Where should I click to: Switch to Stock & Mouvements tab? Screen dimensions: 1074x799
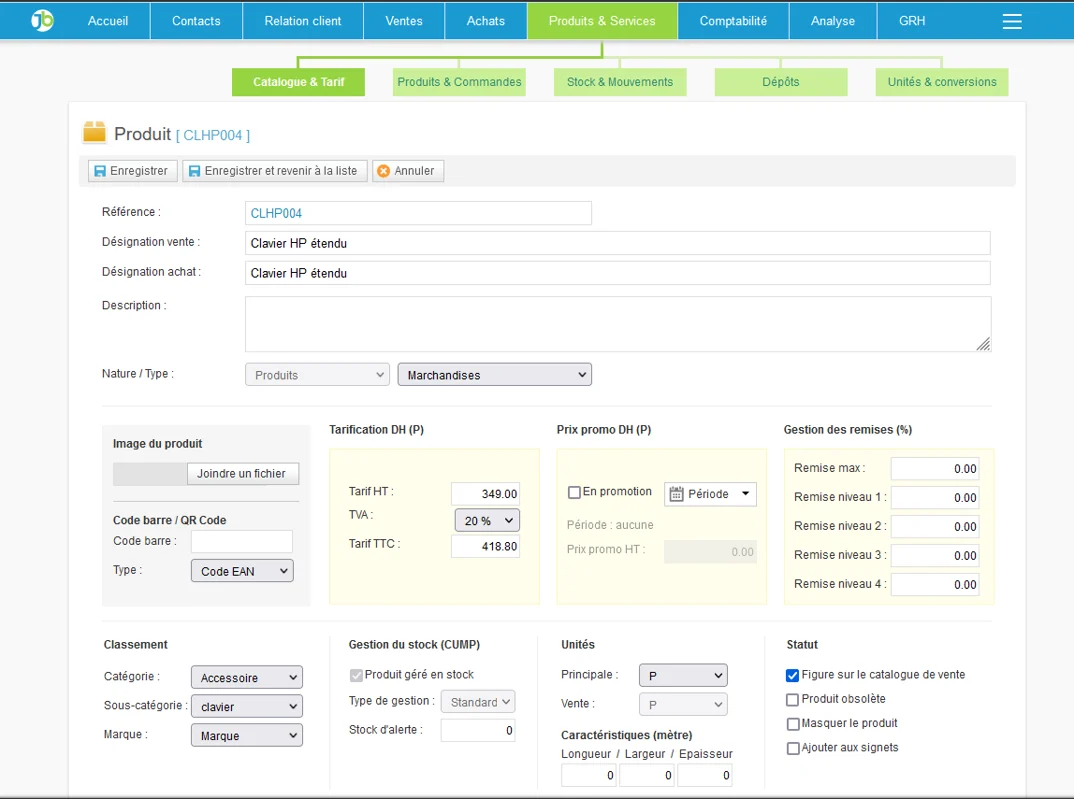[620, 82]
